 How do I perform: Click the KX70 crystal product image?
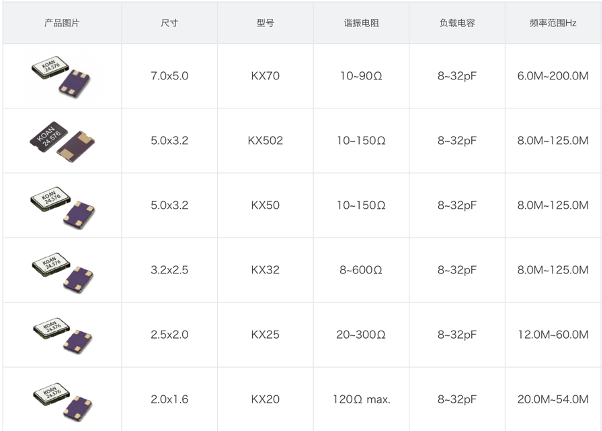[x=62, y=76]
